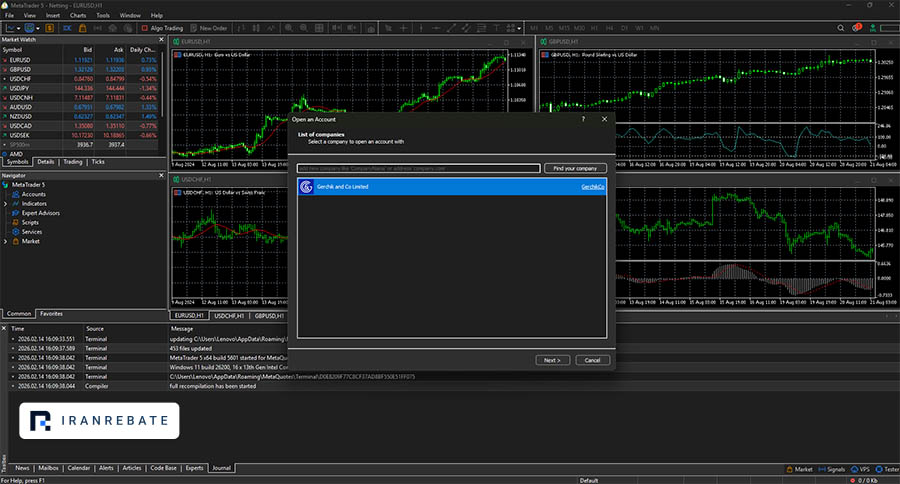Open the Code Base tab in the Toolbox
The height and width of the screenshot is (484, 900).
(163, 468)
